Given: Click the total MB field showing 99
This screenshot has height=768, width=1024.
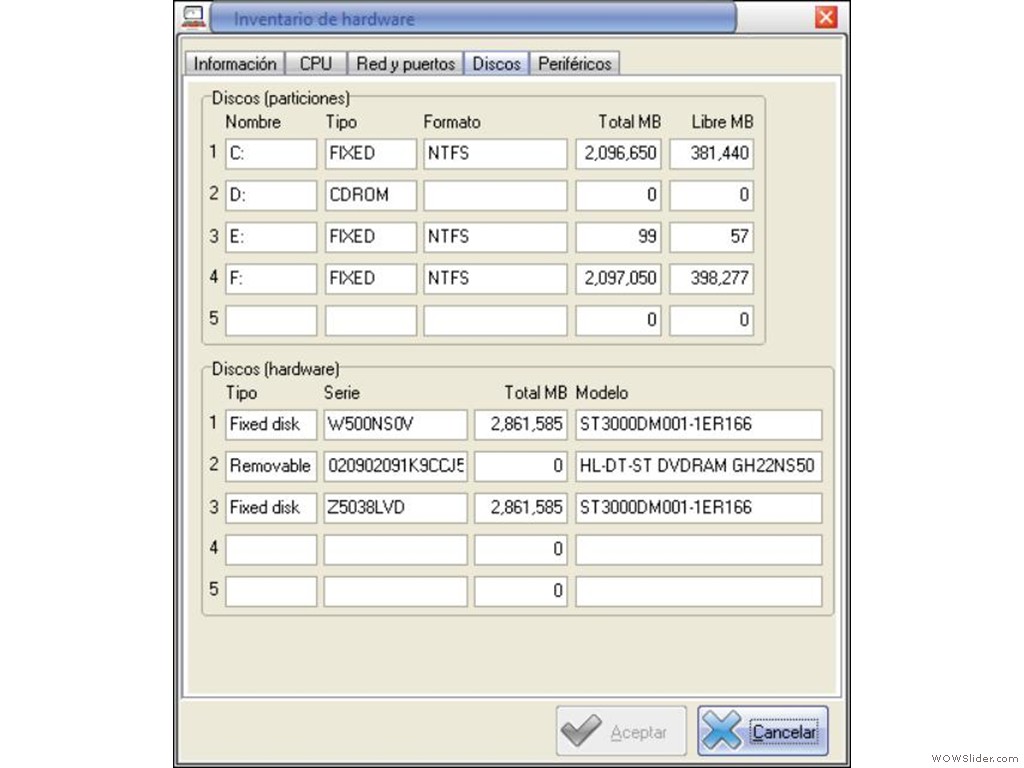Looking at the screenshot, I should tap(618, 237).
